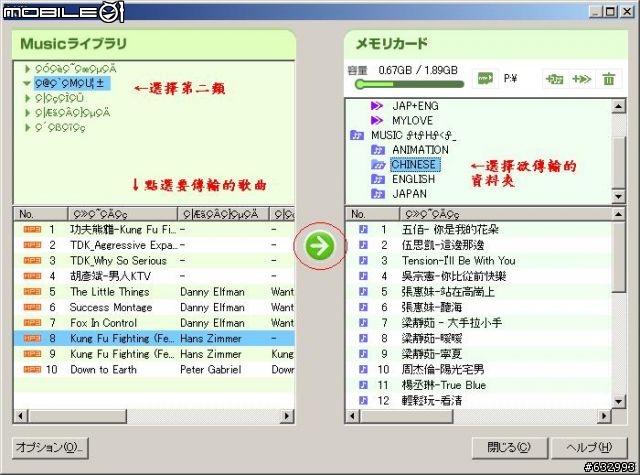Click the JAP+ENG playlist icon

point(377,106)
